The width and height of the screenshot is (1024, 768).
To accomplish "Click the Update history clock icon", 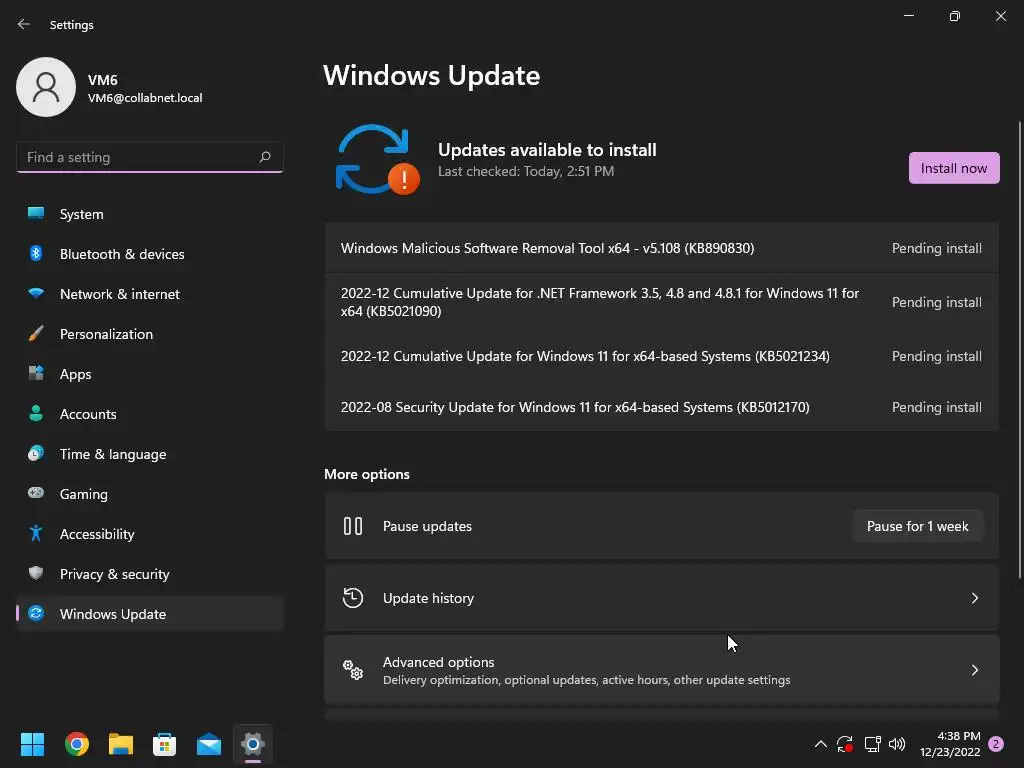I will click(353, 598).
